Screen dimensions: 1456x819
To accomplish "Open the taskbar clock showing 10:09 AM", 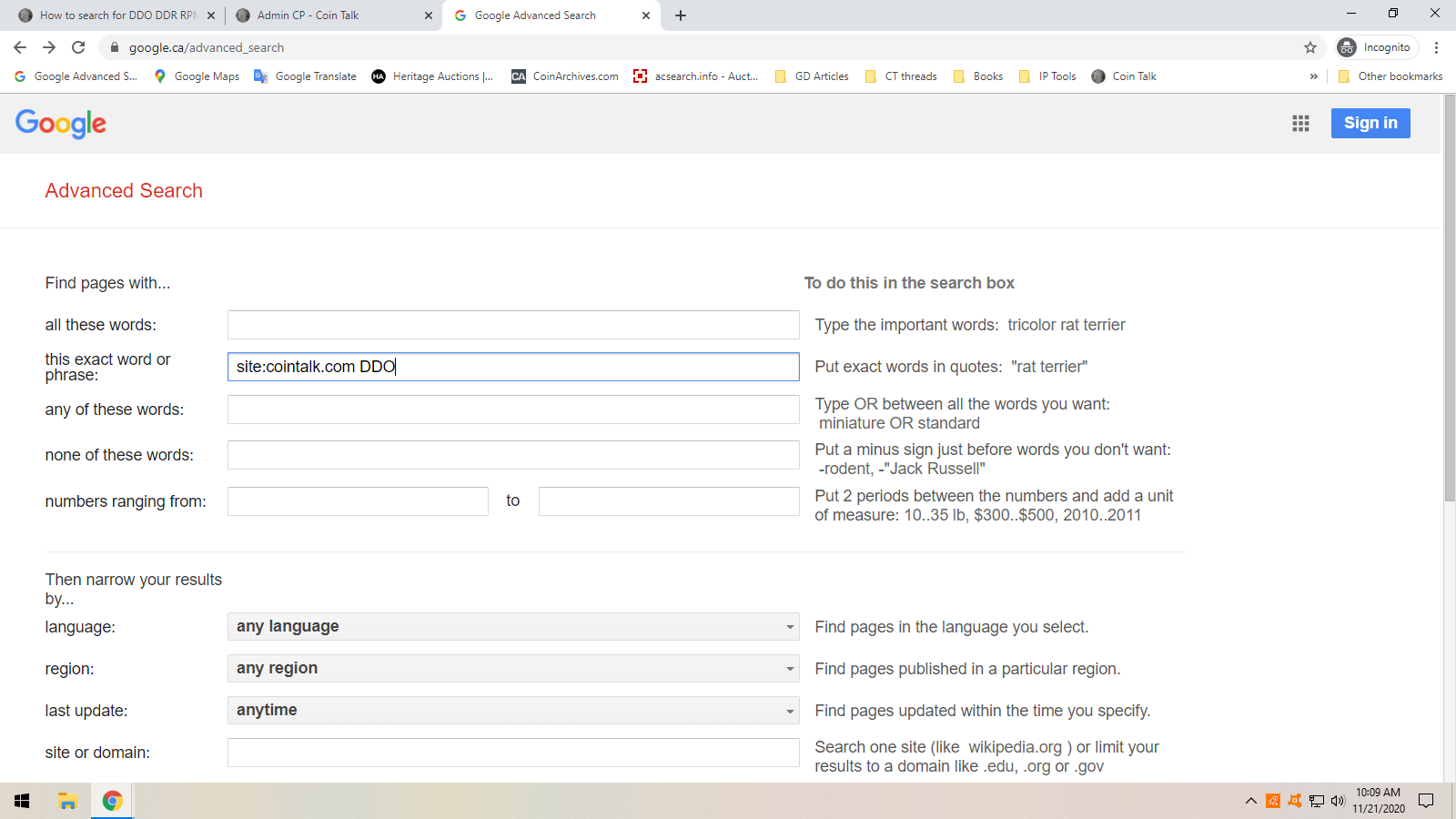I will coord(1379,801).
